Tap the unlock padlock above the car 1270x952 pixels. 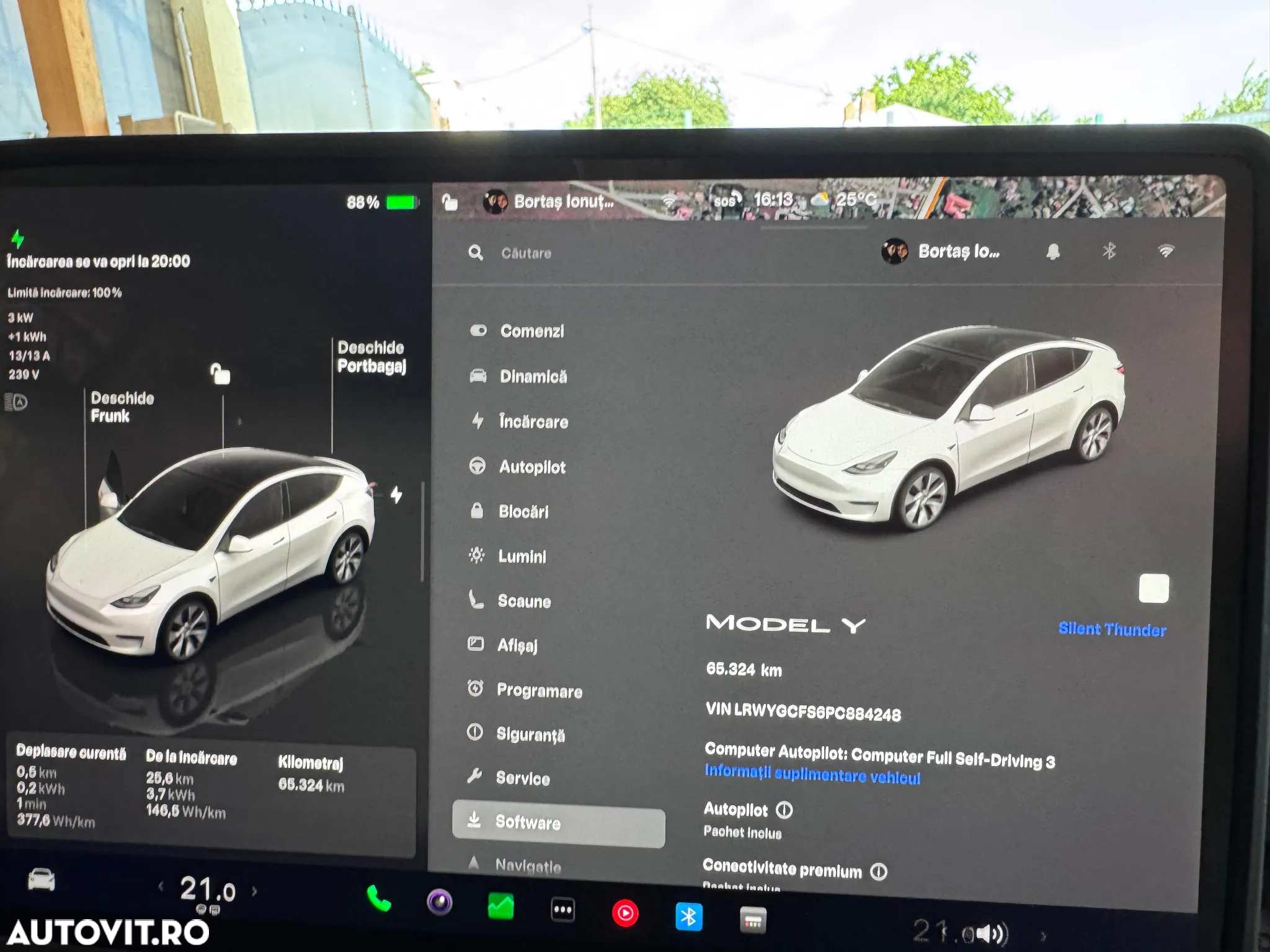click(x=220, y=374)
